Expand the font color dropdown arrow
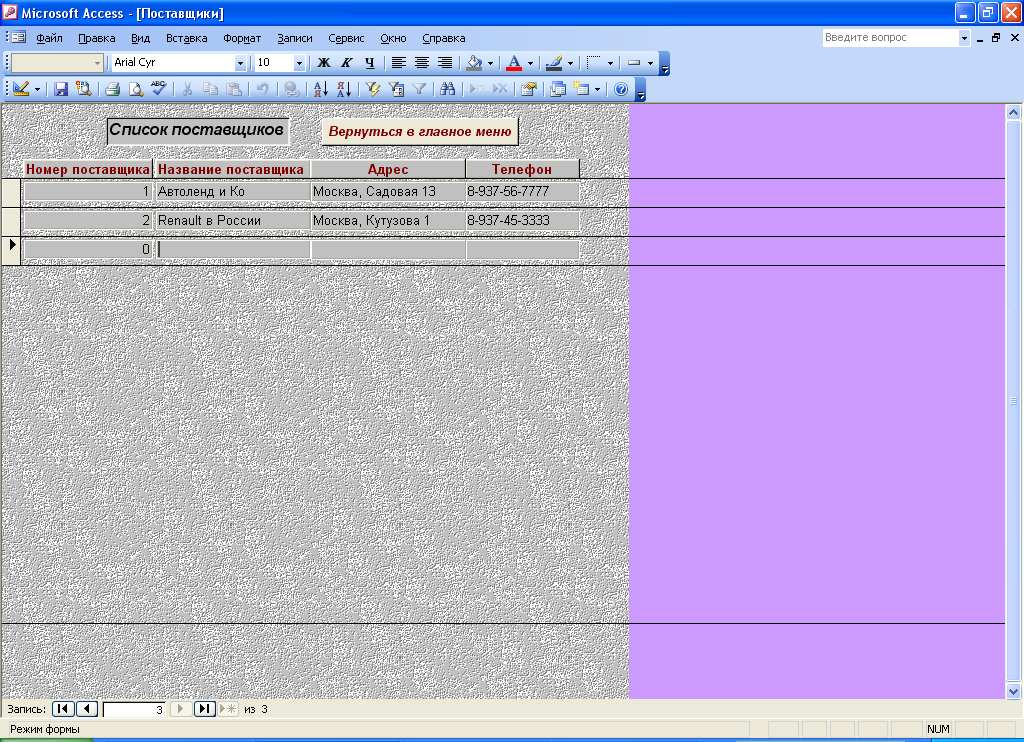This screenshot has width=1024, height=742. (530, 63)
